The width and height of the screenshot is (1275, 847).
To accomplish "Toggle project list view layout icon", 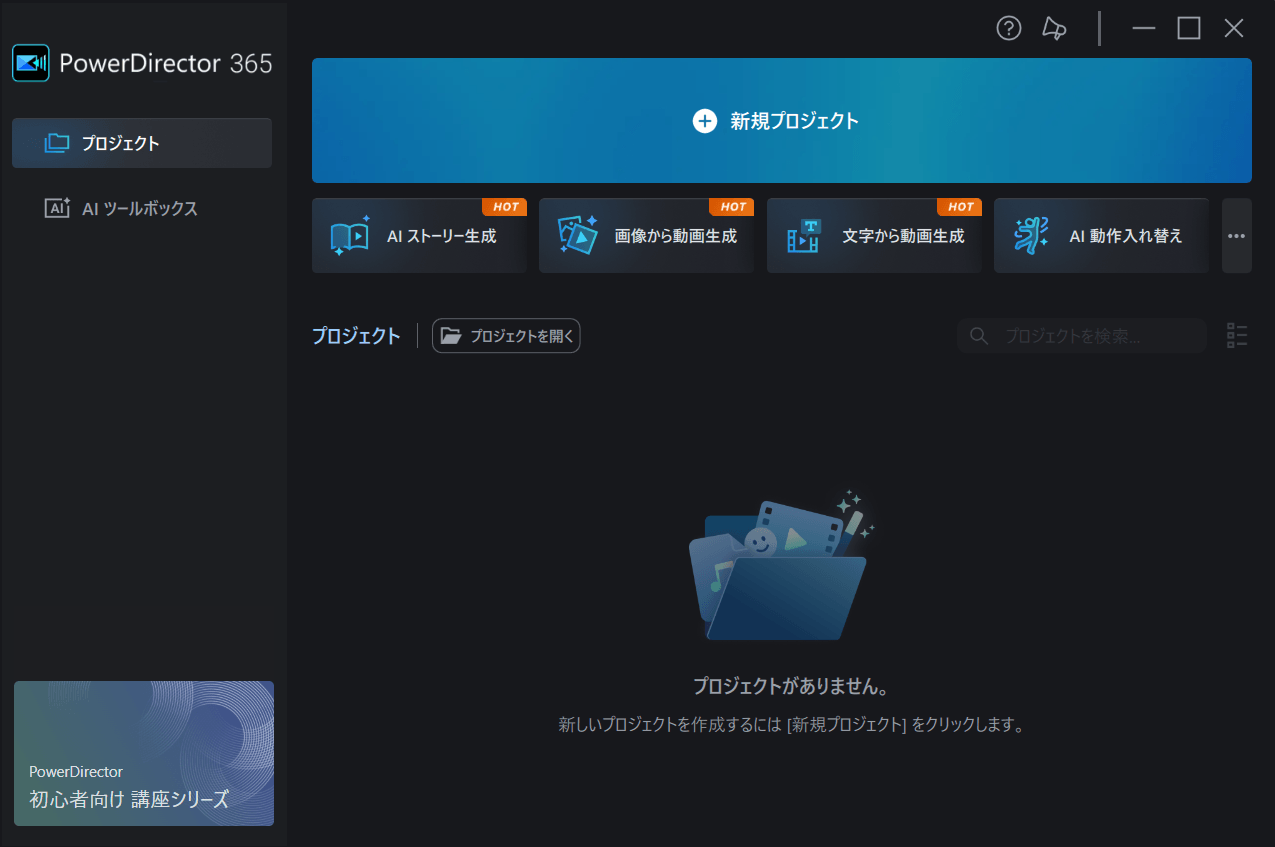I will 1237,336.
